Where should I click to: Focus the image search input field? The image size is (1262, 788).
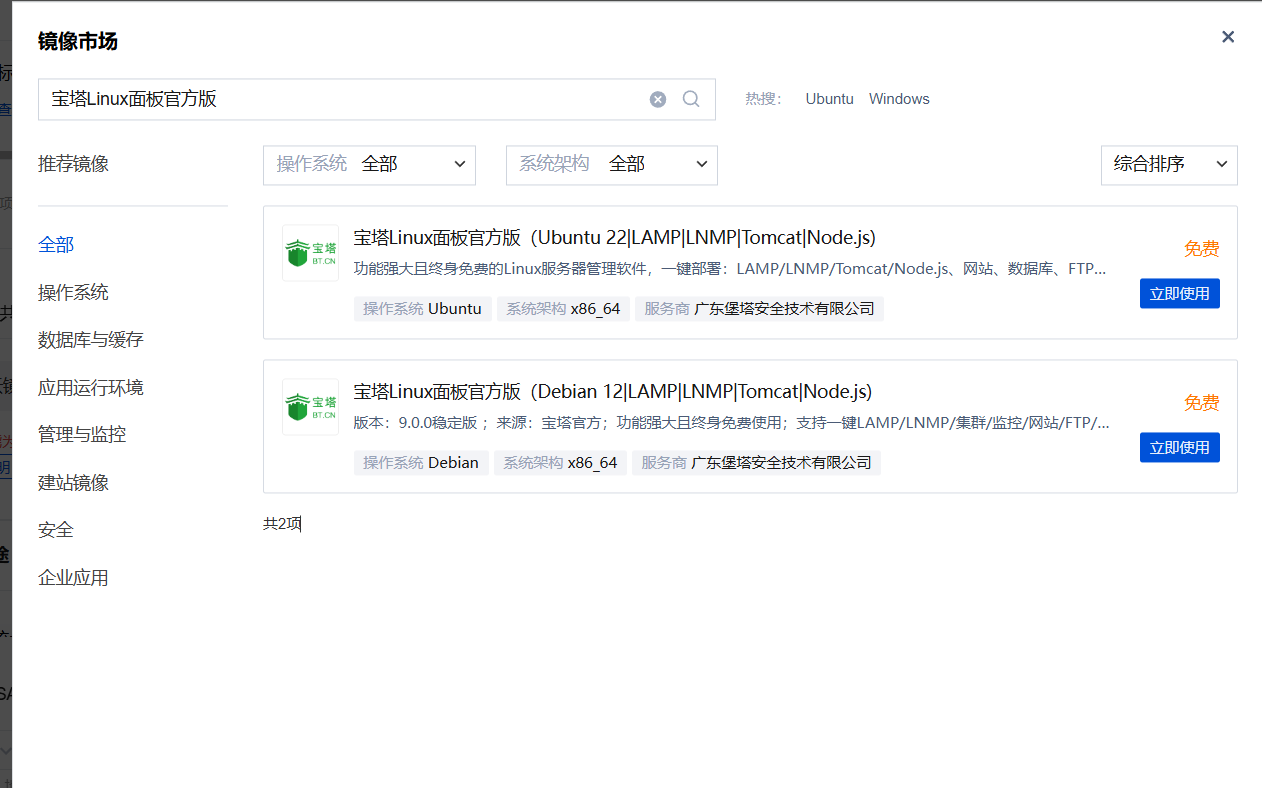pyautogui.click(x=340, y=99)
